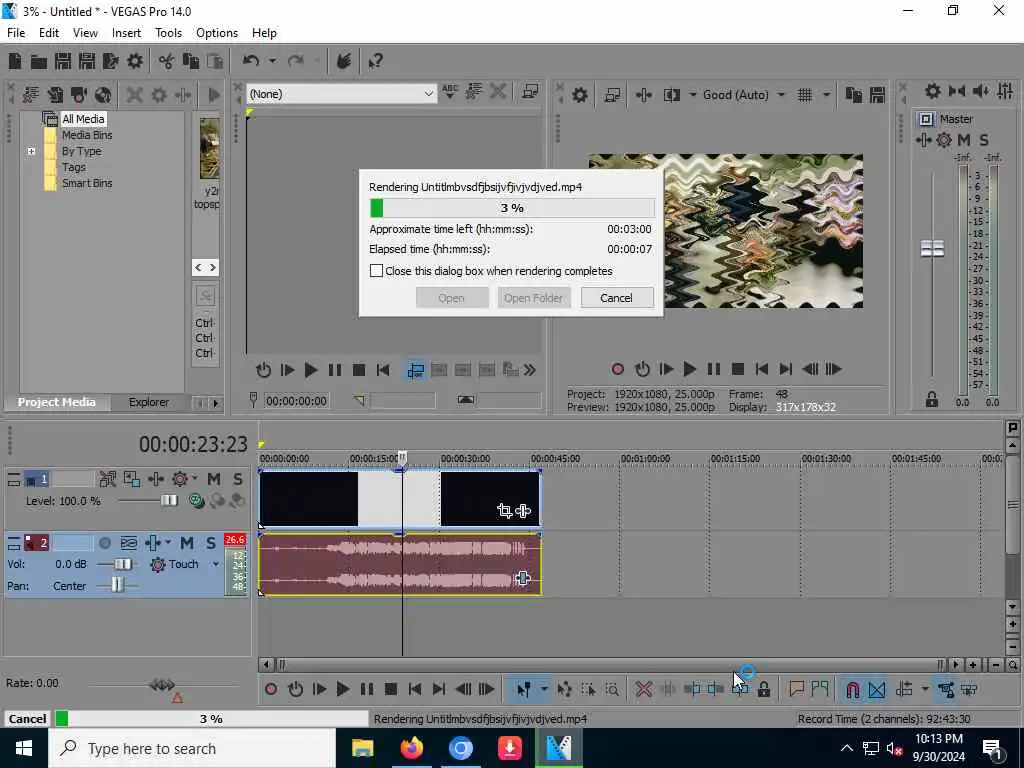Click go to start in timeline transport
The height and width of the screenshot is (768, 1024).
(x=414, y=689)
